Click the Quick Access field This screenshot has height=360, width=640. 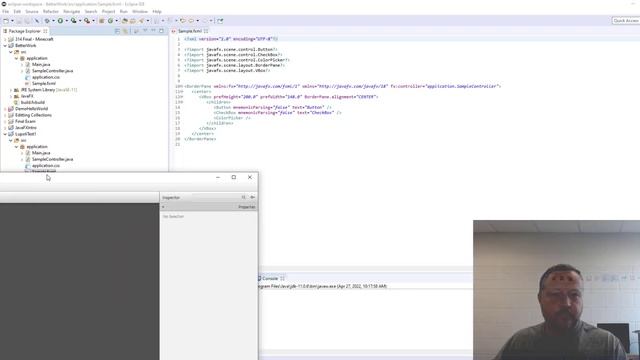(626, 20)
